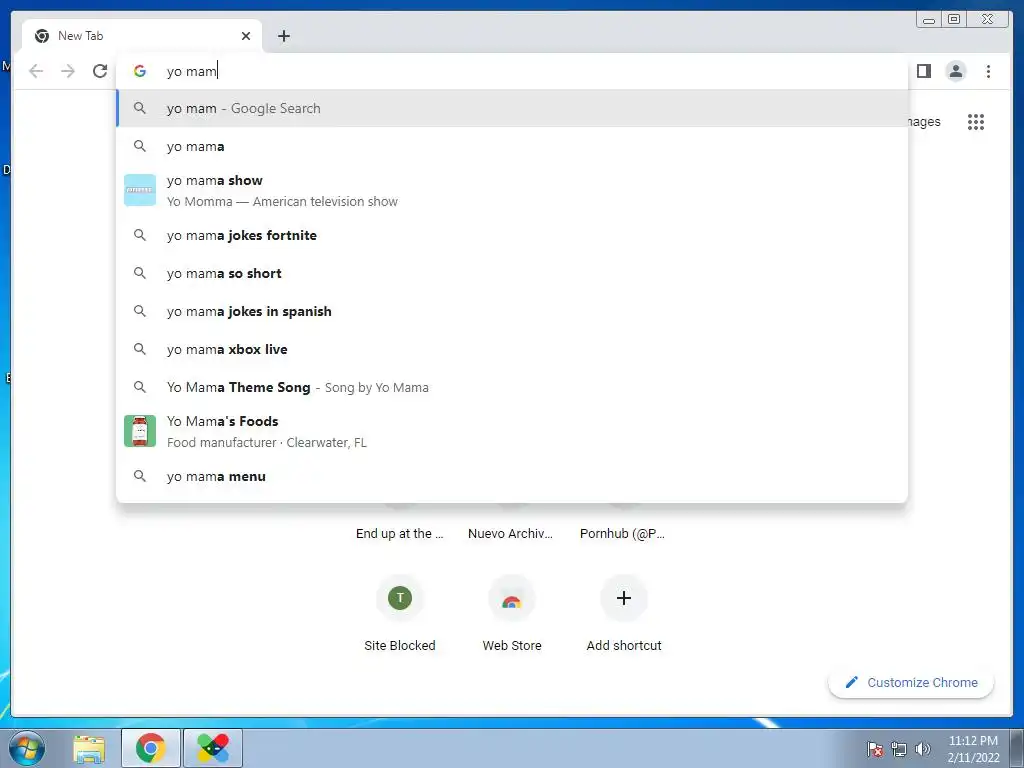This screenshot has width=1024, height=768.
Task: Select the 'yo mama' suggestion
Action: [512, 146]
